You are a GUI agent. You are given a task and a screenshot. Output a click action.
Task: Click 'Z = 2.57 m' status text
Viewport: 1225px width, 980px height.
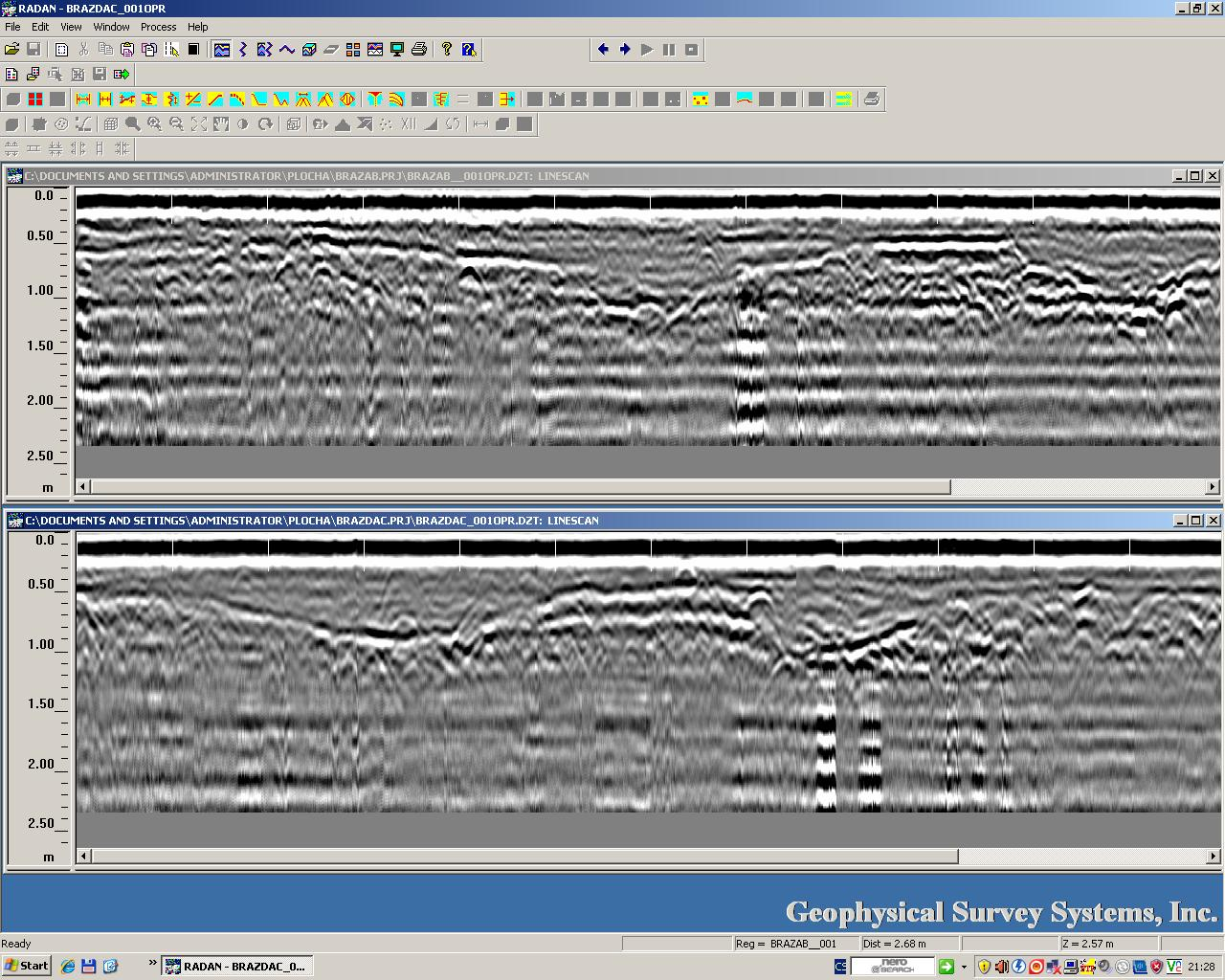click(1088, 944)
